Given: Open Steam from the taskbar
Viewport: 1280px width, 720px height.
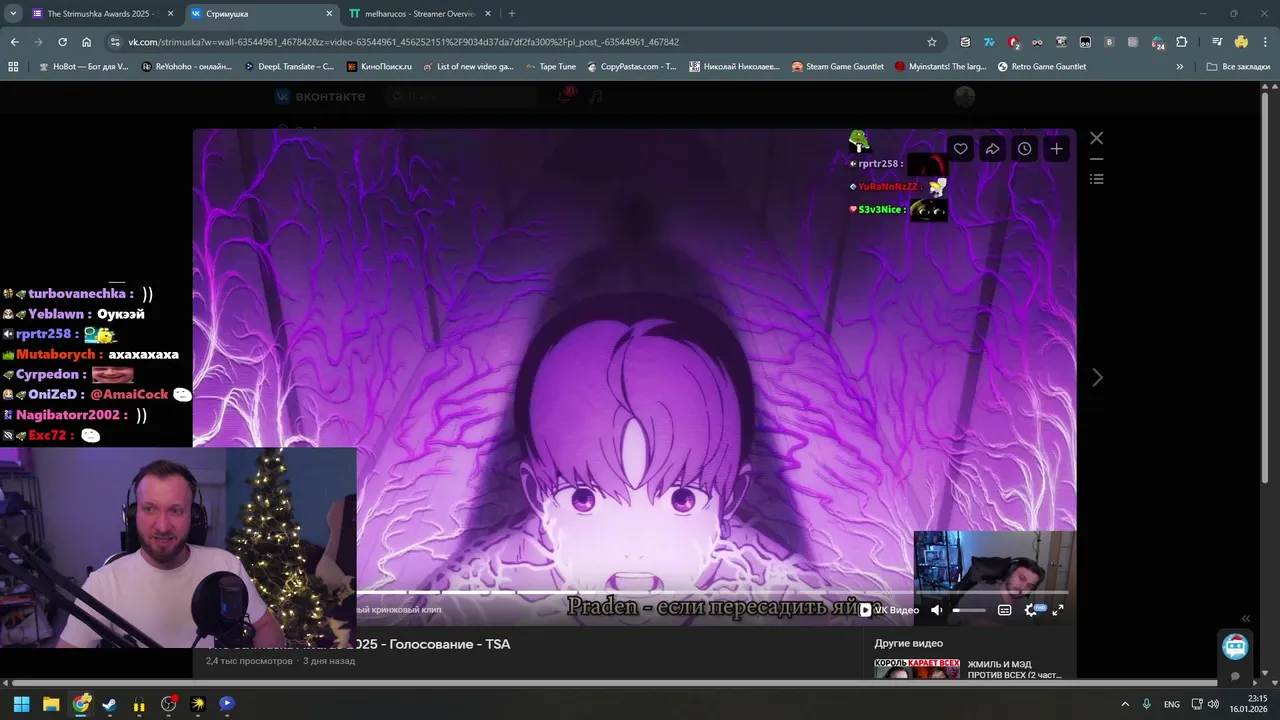Looking at the screenshot, I should coord(109,704).
